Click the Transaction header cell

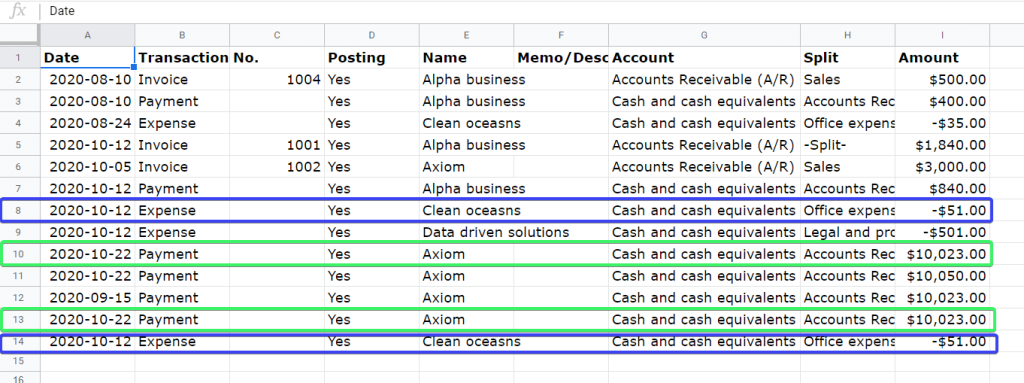[x=182, y=58]
